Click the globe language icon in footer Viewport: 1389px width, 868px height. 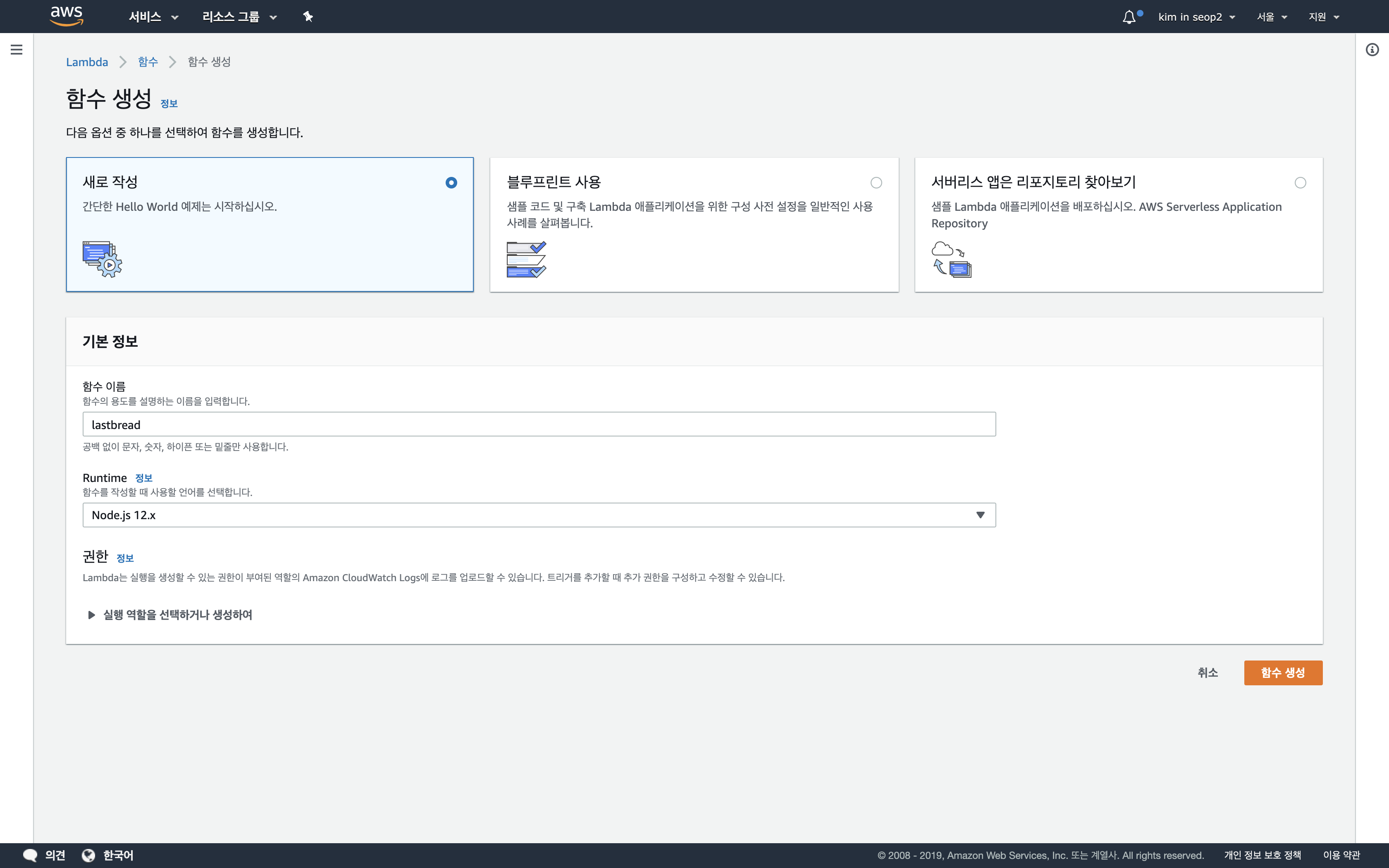coord(88,855)
